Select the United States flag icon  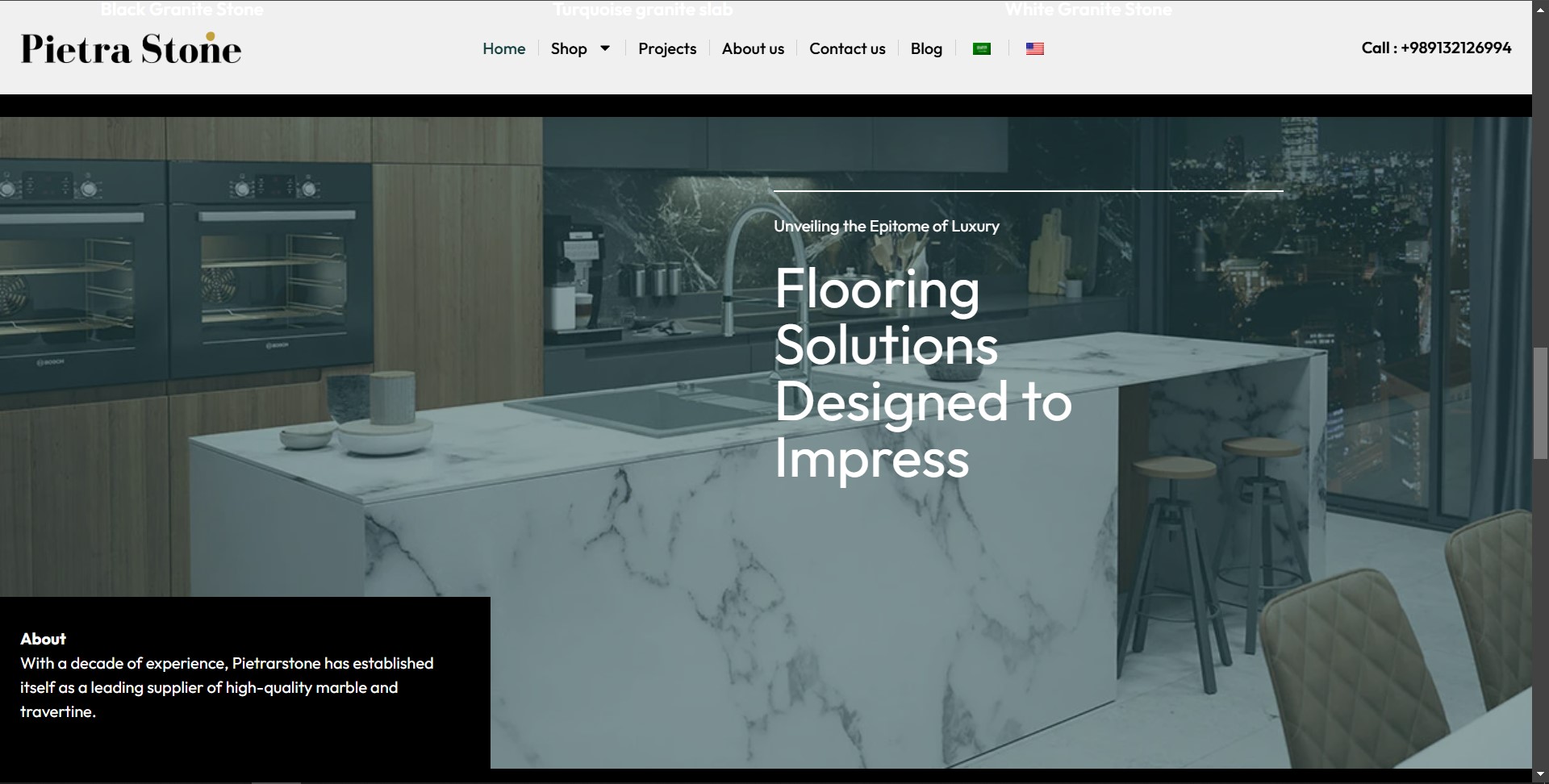[x=1034, y=48]
